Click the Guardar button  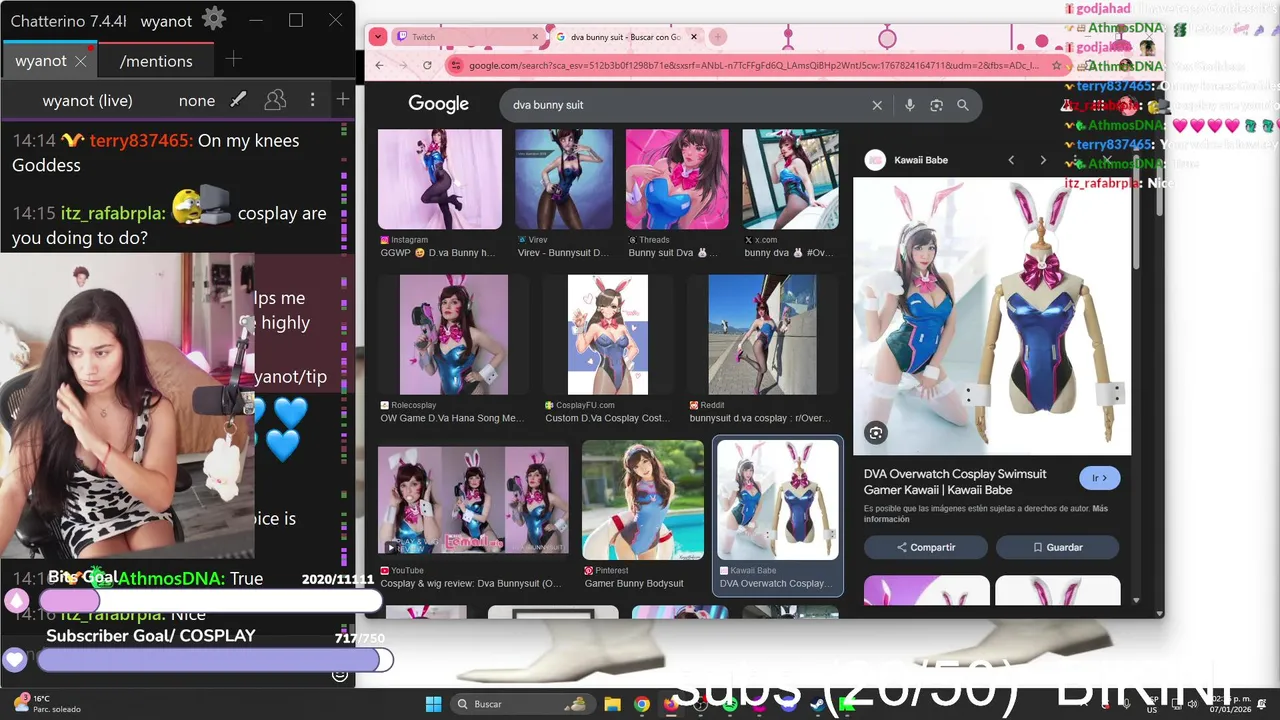pos(1057,547)
